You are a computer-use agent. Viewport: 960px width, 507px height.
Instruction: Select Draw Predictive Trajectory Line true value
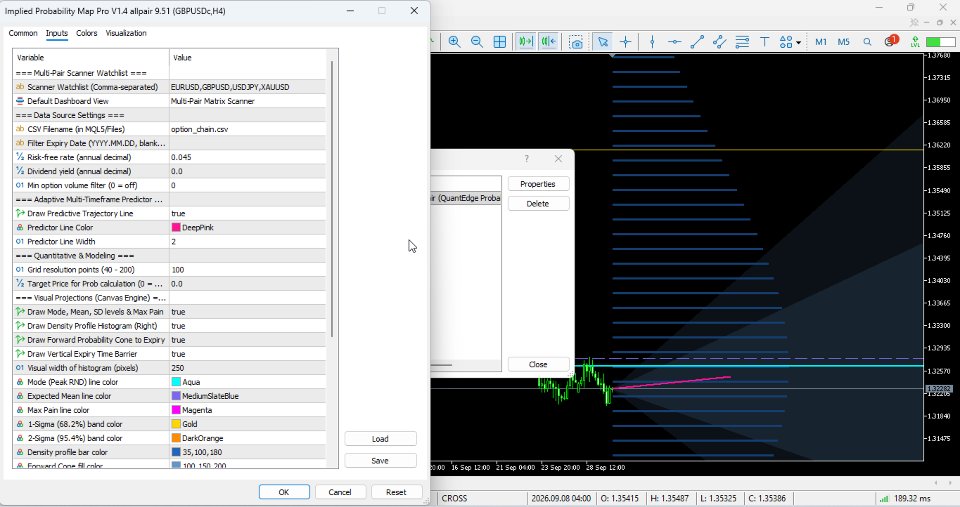pyautogui.click(x=247, y=213)
